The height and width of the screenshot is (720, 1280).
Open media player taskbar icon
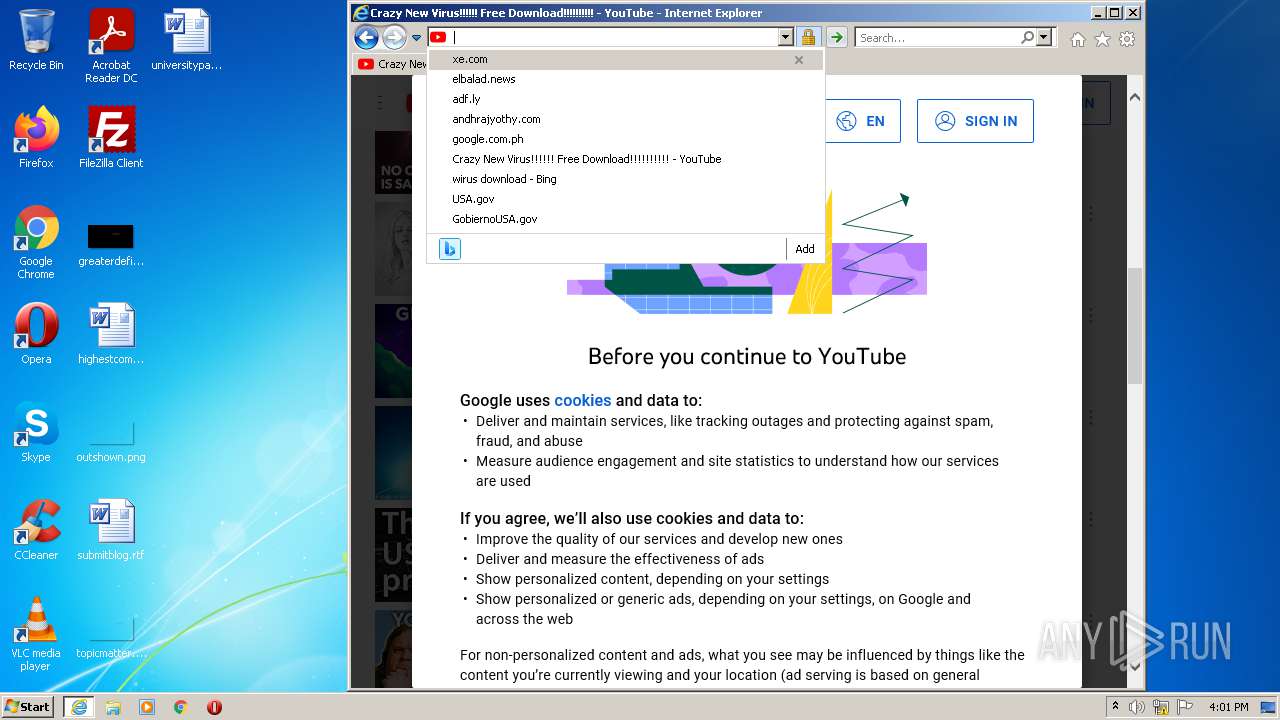147,707
